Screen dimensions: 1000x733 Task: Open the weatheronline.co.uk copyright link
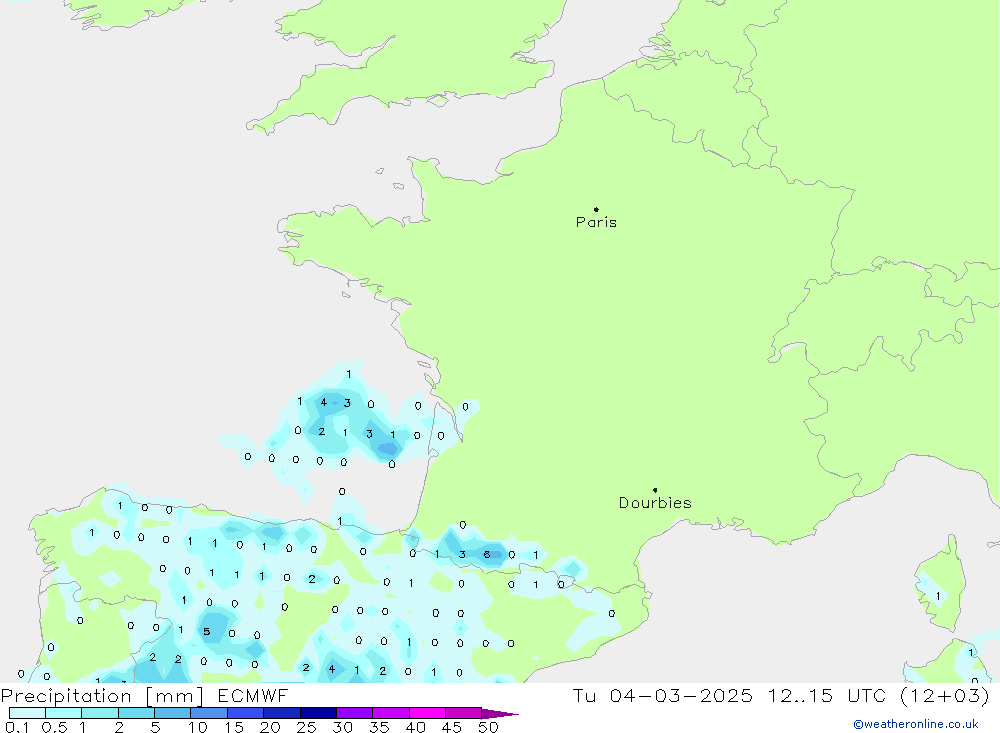tap(916, 724)
